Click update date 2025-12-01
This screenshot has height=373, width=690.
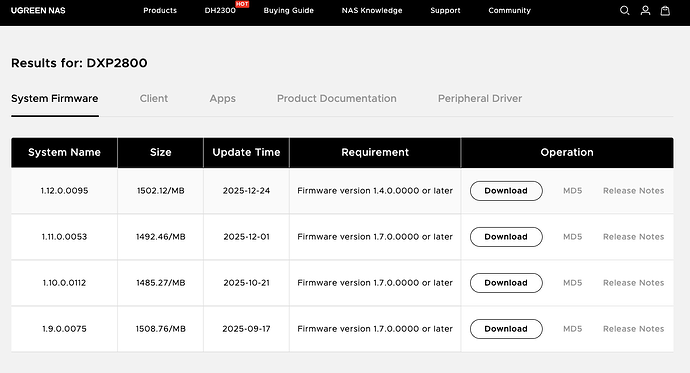[x=246, y=237]
